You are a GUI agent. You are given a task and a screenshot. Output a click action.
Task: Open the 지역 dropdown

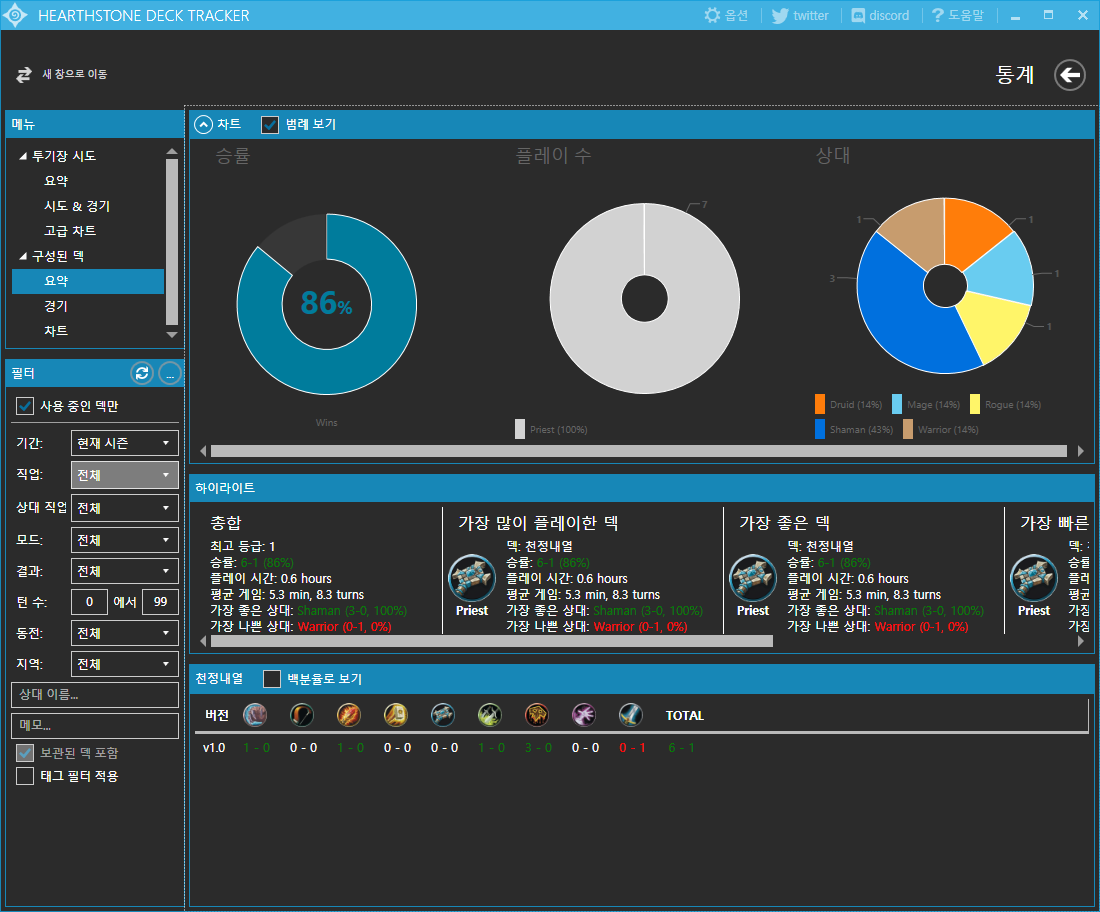point(124,664)
